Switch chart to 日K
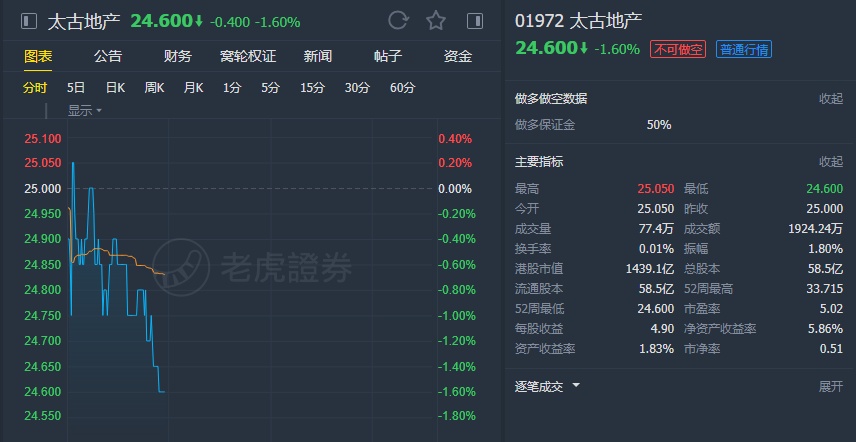856x442 pixels. click(115, 88)
